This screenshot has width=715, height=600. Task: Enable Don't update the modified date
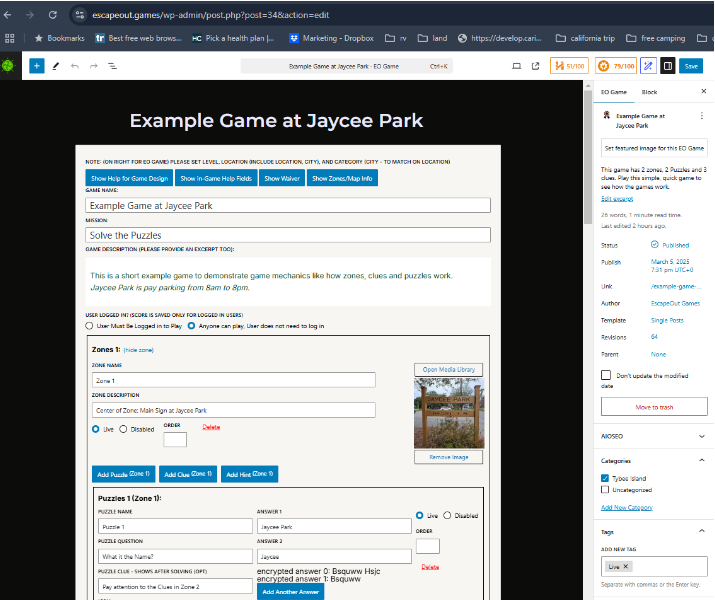tap(606, 375)
